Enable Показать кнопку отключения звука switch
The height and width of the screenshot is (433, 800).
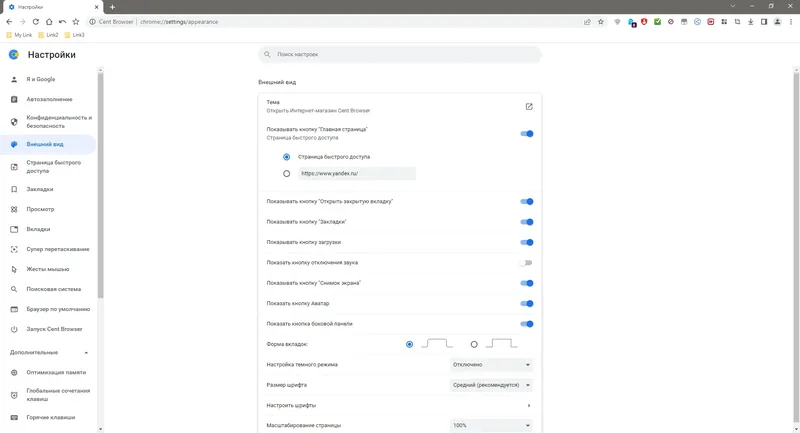(x=526, y=263)
